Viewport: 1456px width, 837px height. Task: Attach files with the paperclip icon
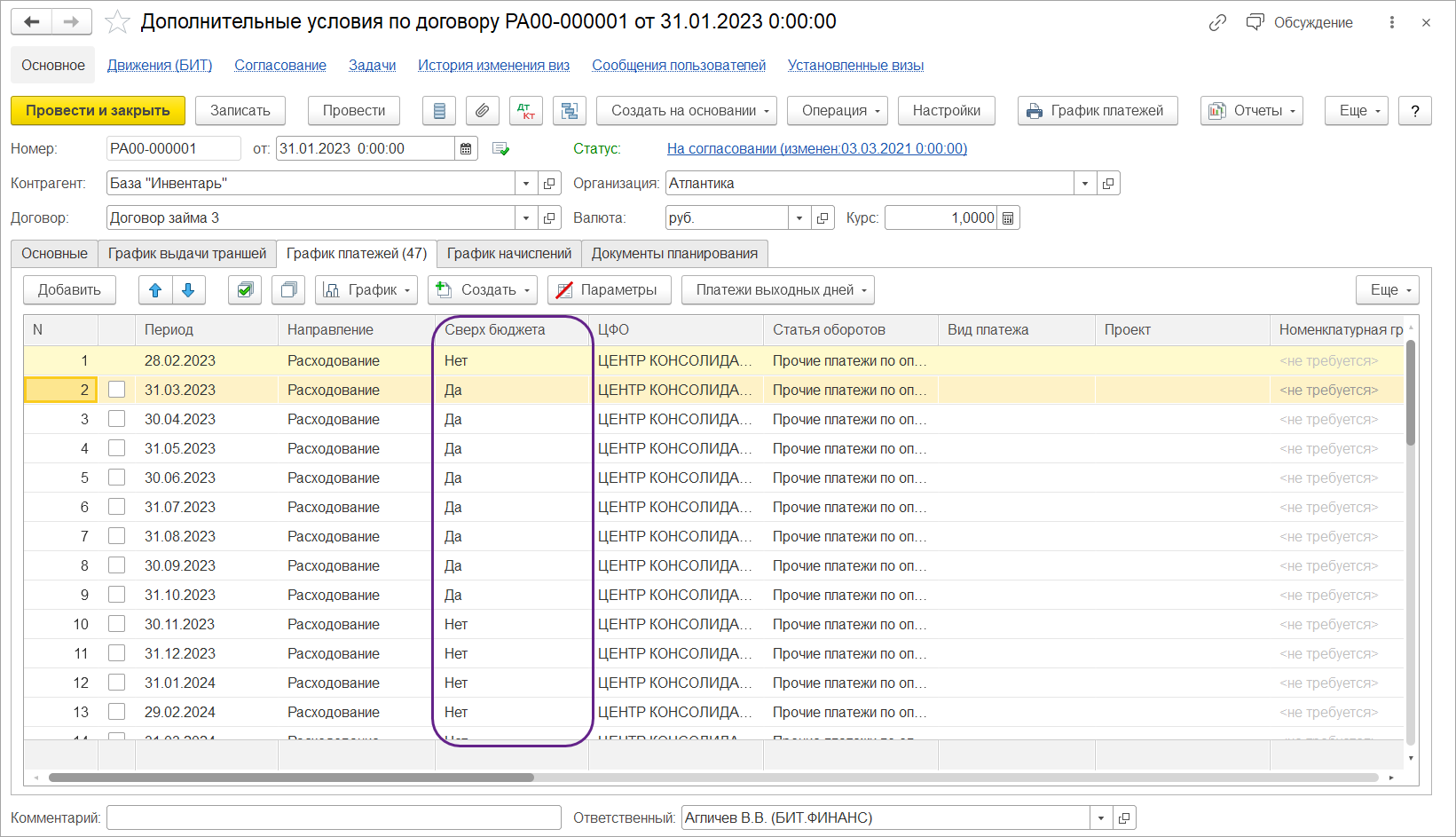tap(482, 111)
